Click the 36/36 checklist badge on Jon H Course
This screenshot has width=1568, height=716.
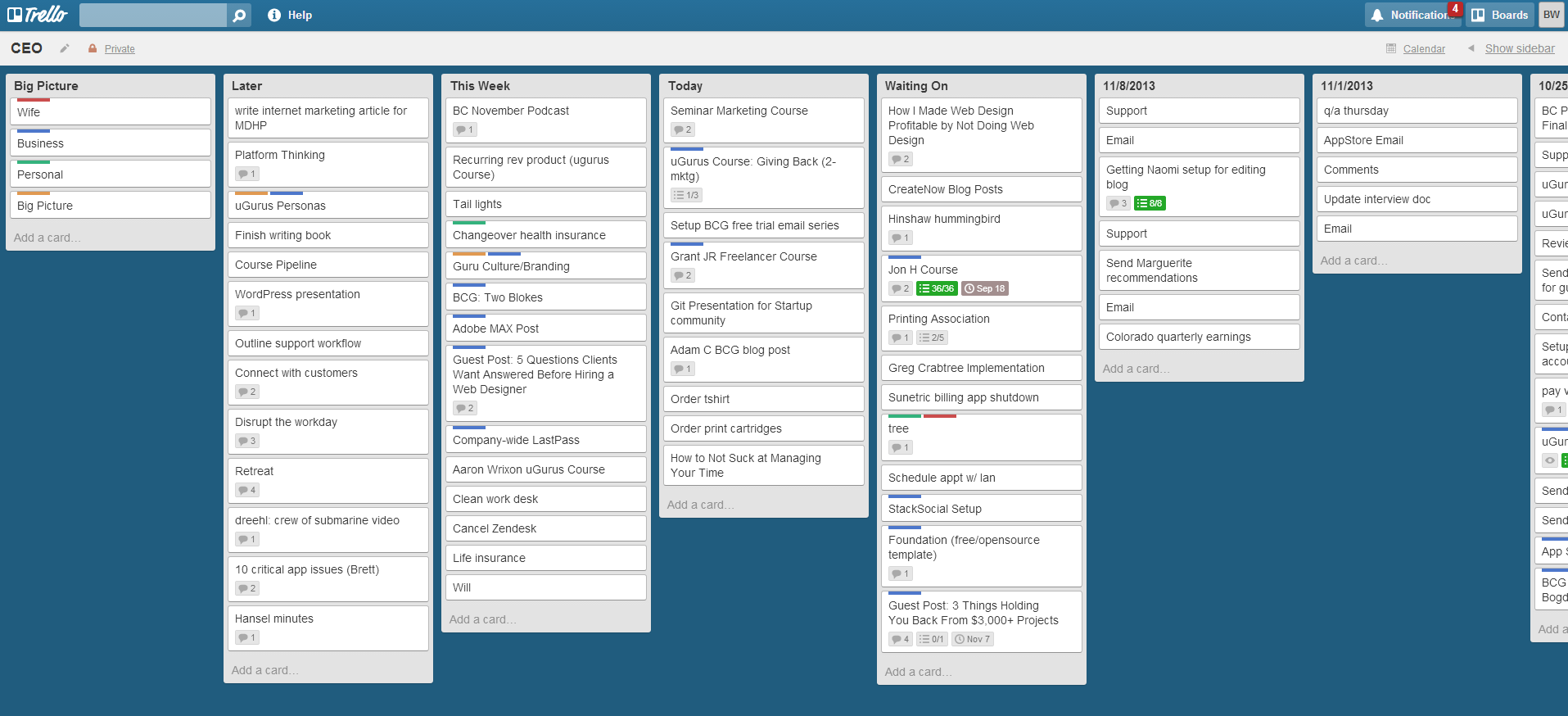pyautogui.click(x=937, y=288)
